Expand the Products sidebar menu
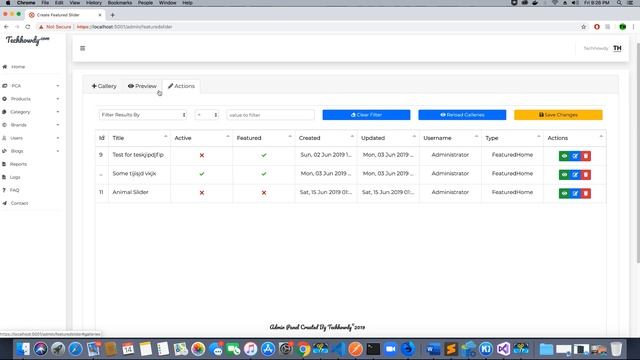640x360 pixels. tap(31, 99)
